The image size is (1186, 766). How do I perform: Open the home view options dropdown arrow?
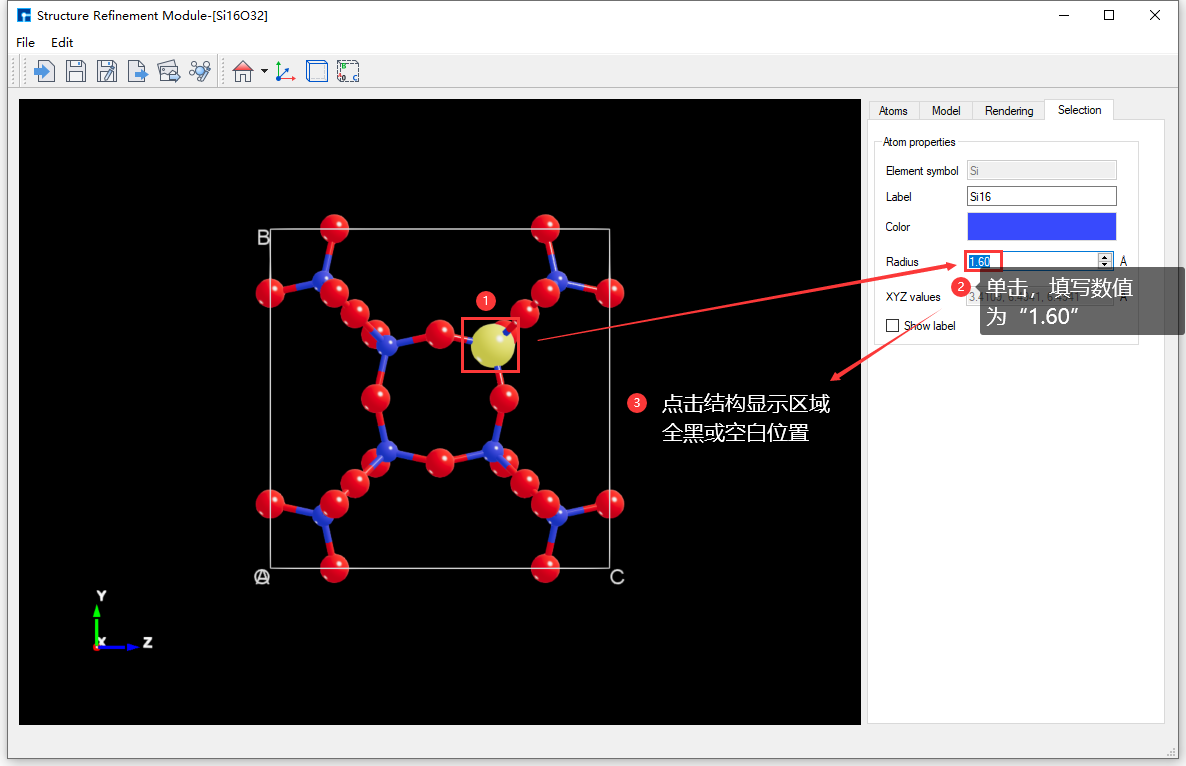pos(263,71)
